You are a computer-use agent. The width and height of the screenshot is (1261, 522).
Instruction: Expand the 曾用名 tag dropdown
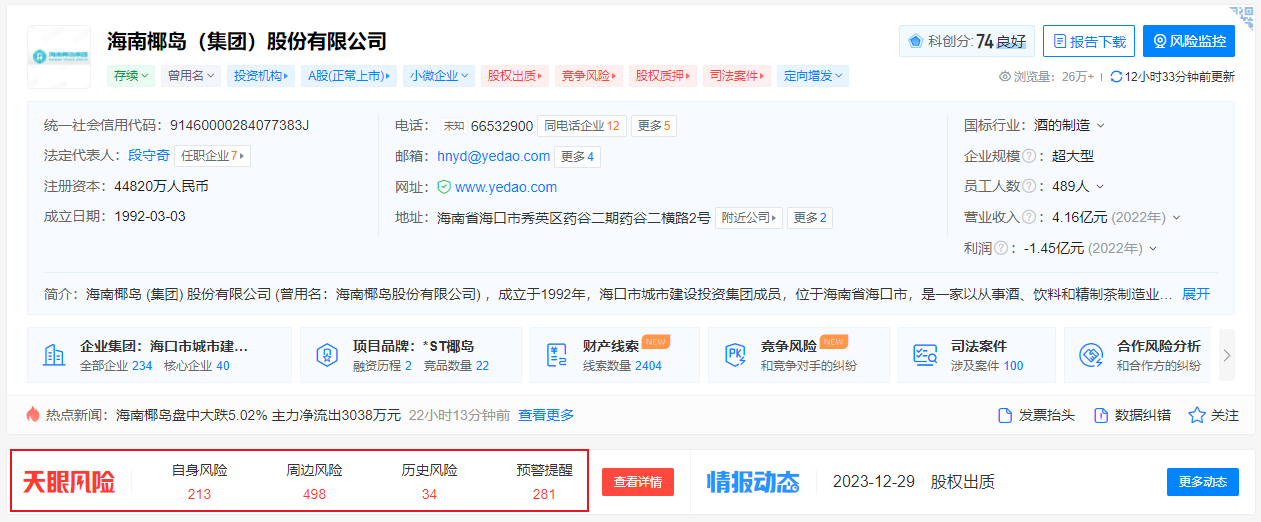tap(192, 76)
